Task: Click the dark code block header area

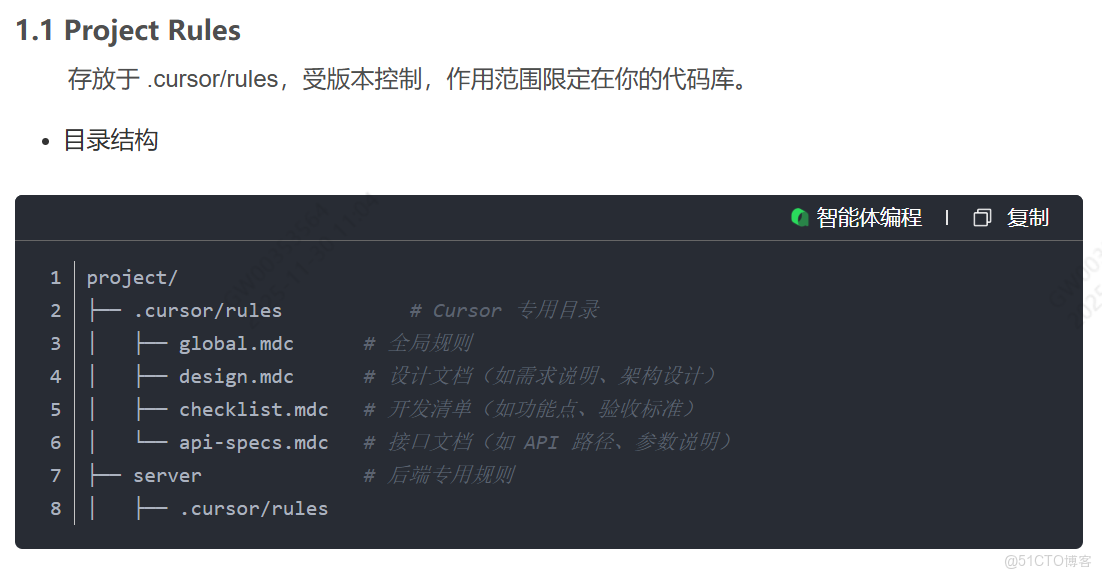Action: point(400,217)
